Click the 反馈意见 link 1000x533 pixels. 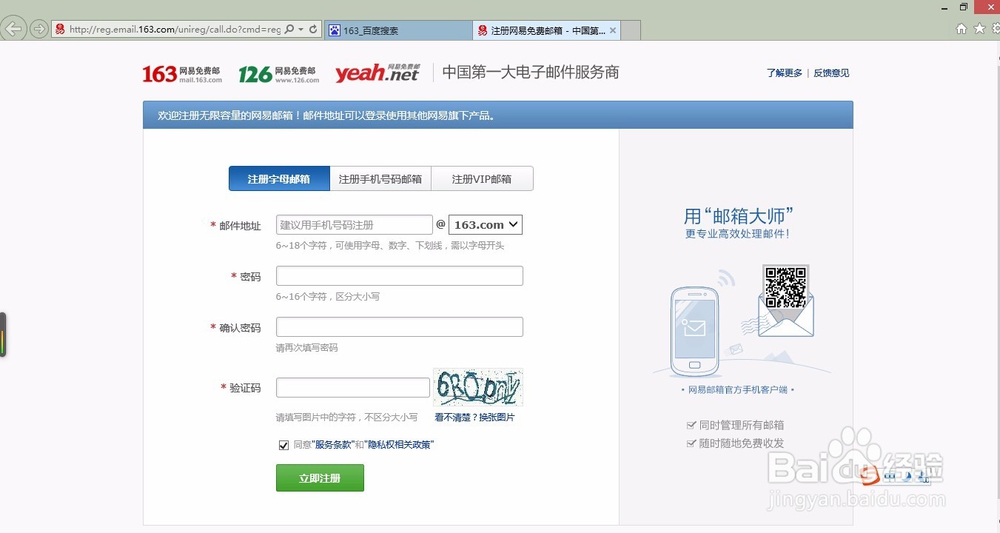[x=831, y=73]
